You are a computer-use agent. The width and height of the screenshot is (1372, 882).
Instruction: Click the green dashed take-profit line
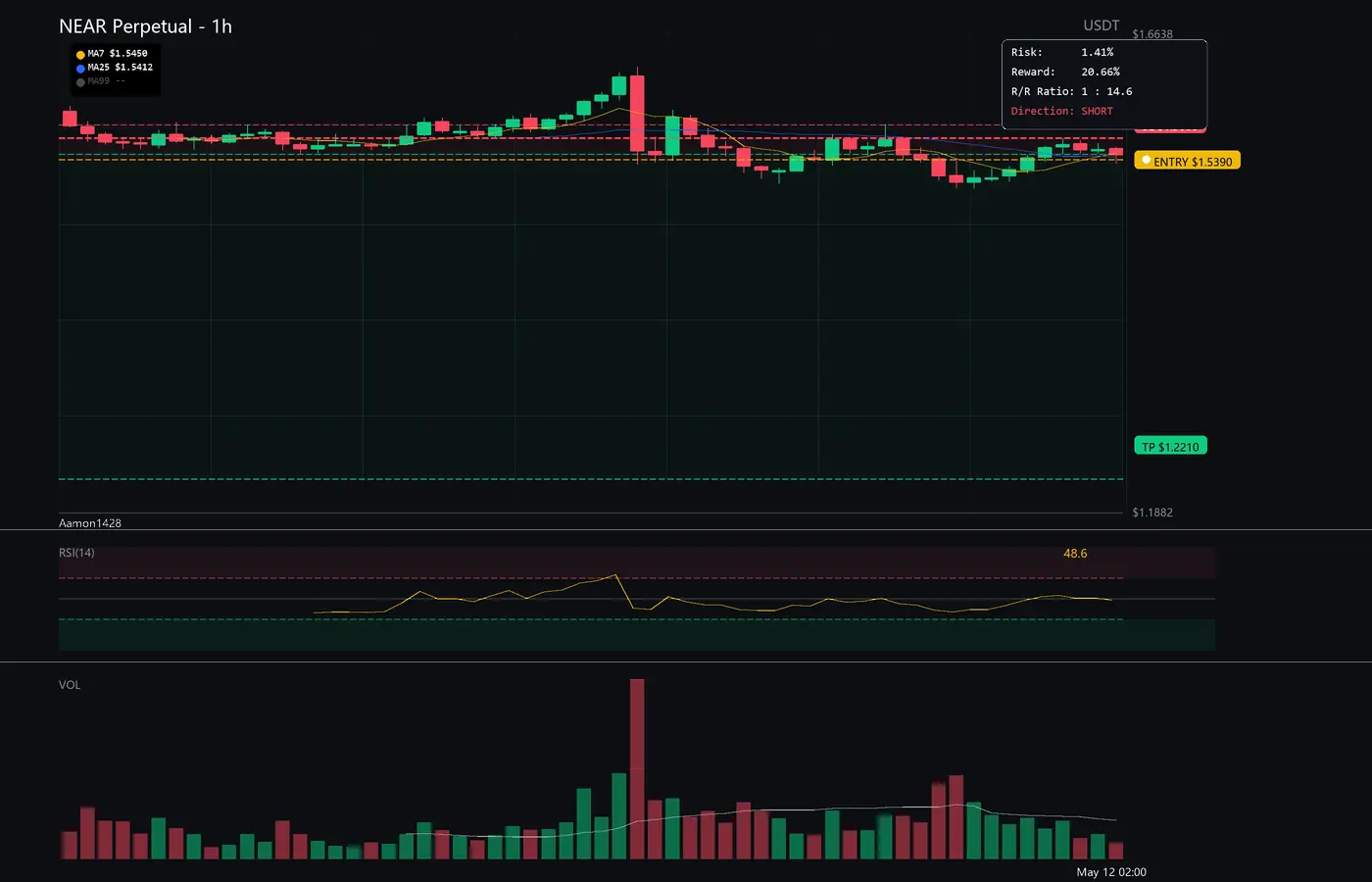[x=591, y=479]
